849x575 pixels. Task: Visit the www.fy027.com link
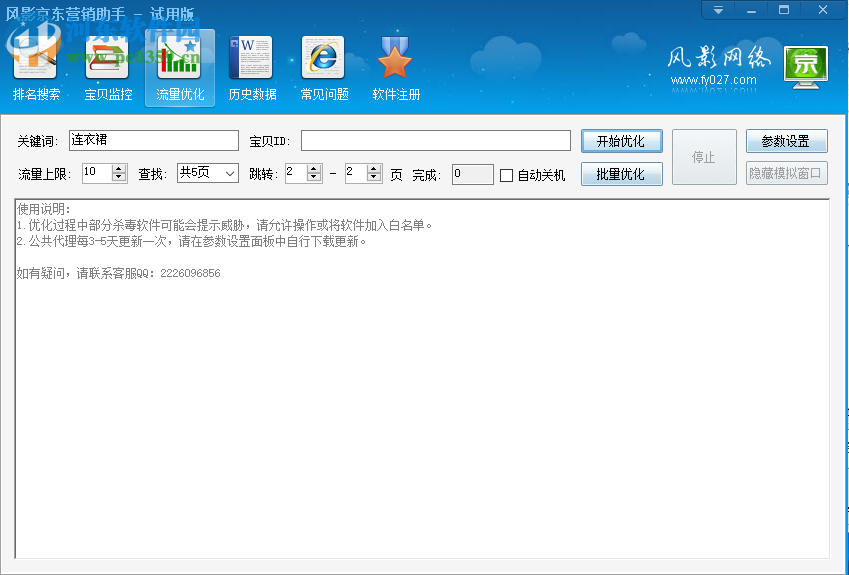pyautogui.click(x=713, y=80)
